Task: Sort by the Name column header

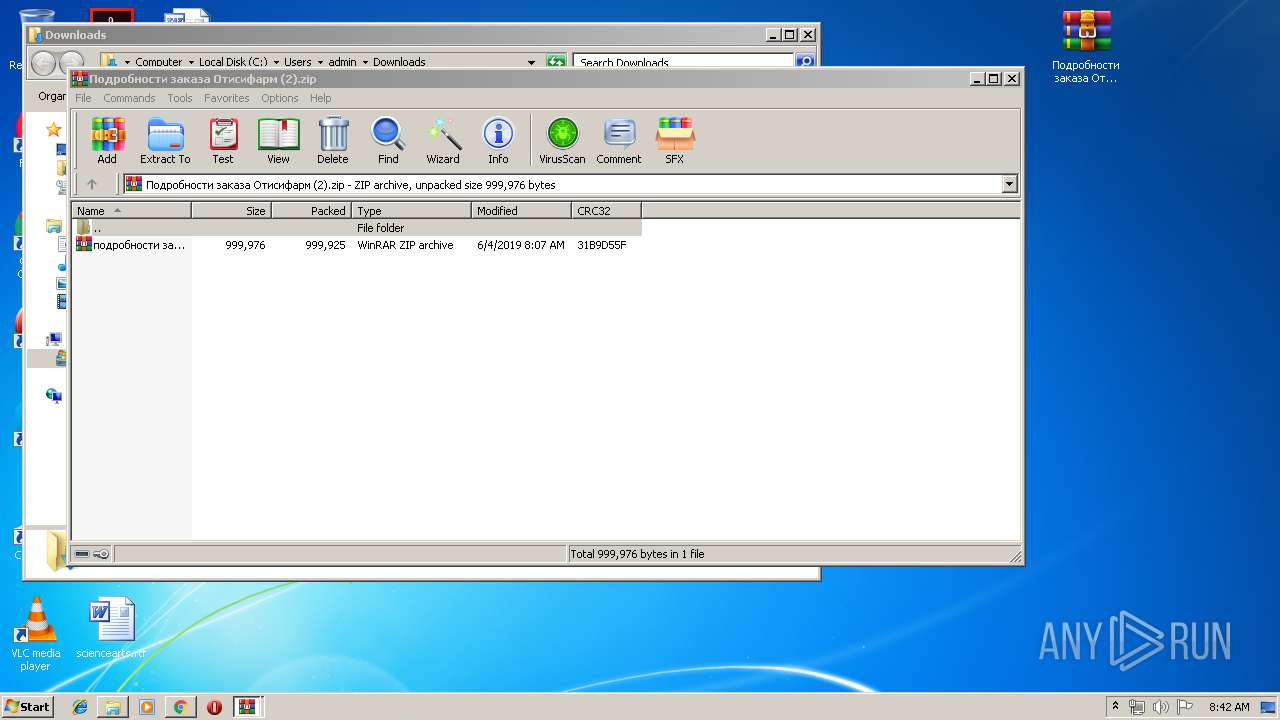Action: click(131, 211)
